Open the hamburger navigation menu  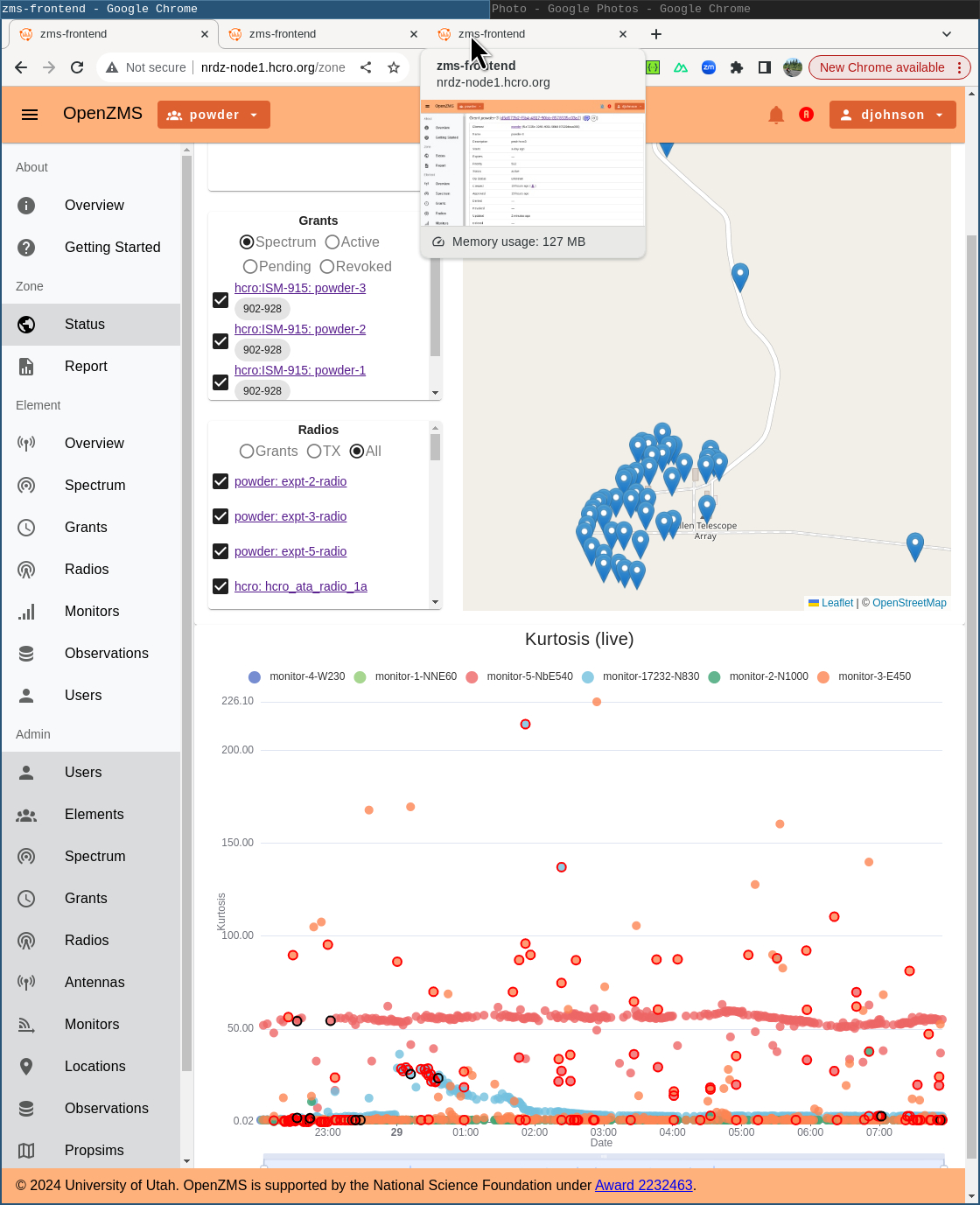click(x=30, y=115)
